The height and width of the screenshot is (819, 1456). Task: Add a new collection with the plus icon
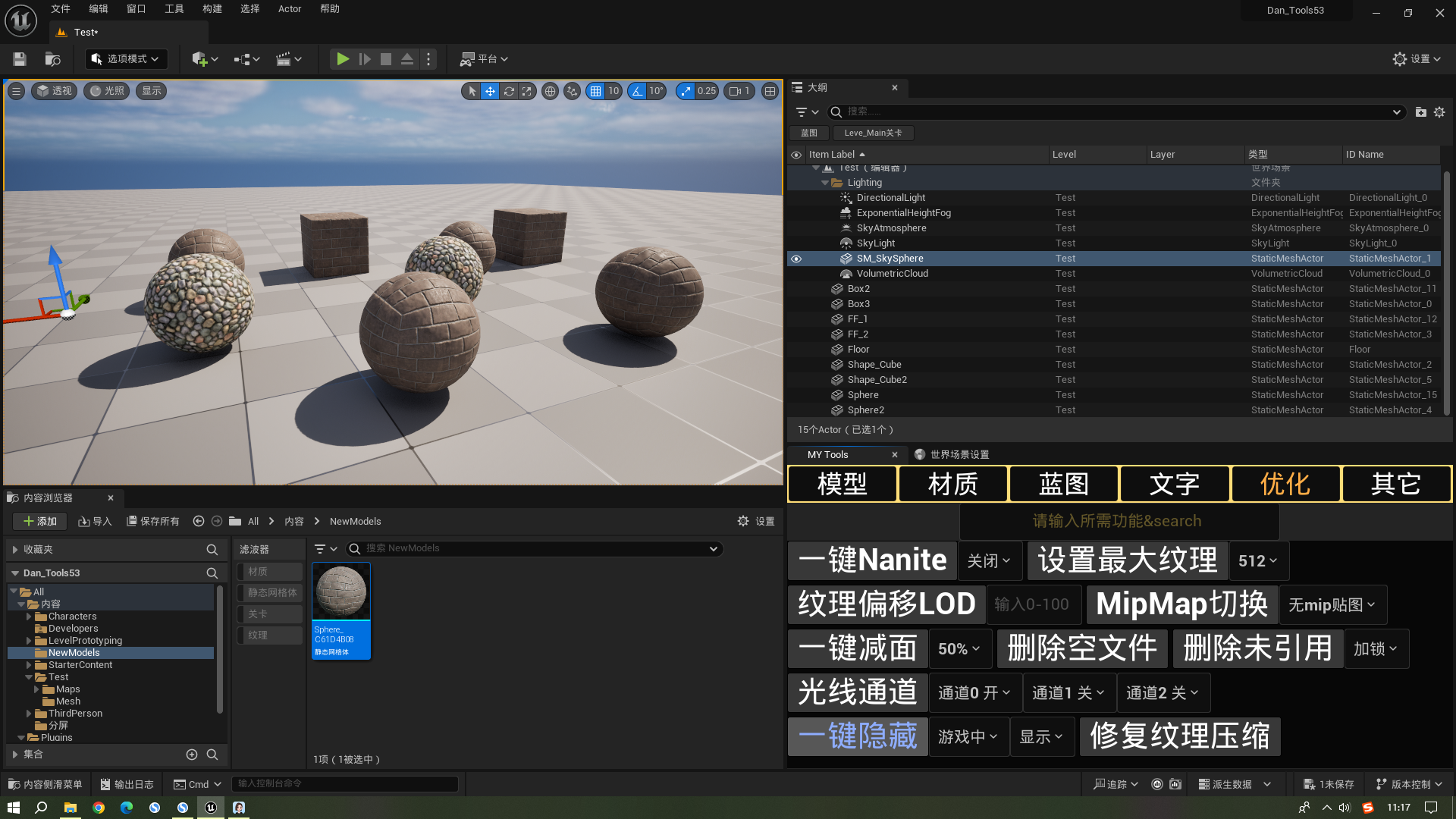pos(192,755)
